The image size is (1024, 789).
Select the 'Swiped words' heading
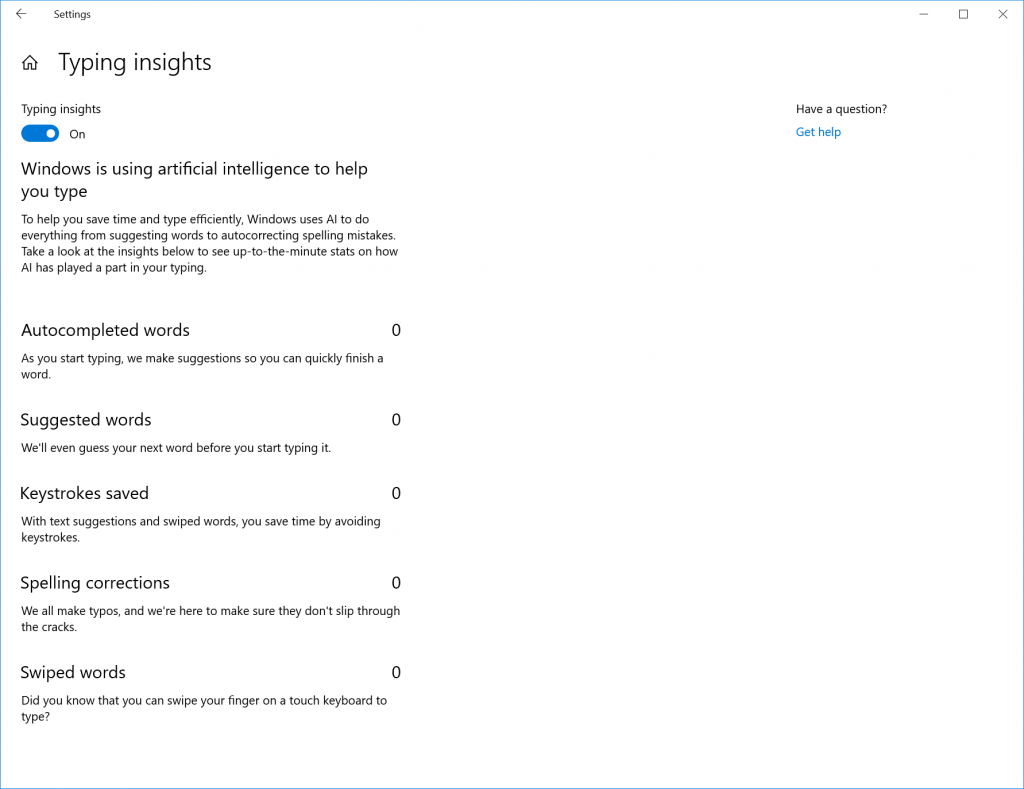tap(73, 672)
